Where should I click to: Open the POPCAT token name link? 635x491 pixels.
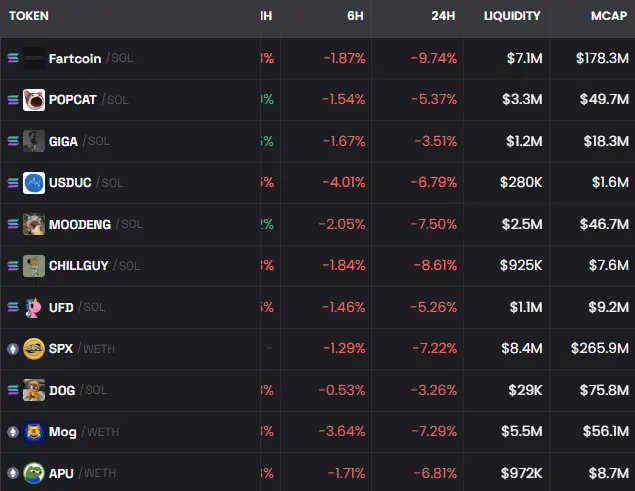[x=75, y=100]
